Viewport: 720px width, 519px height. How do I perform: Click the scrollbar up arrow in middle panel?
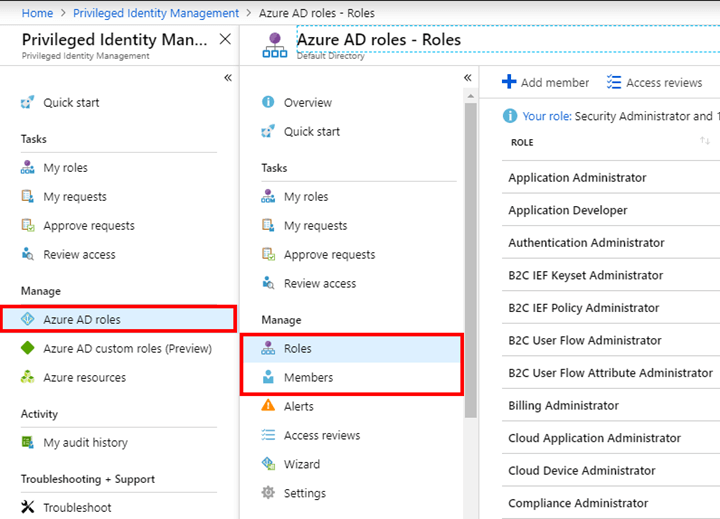click(470, 96)
